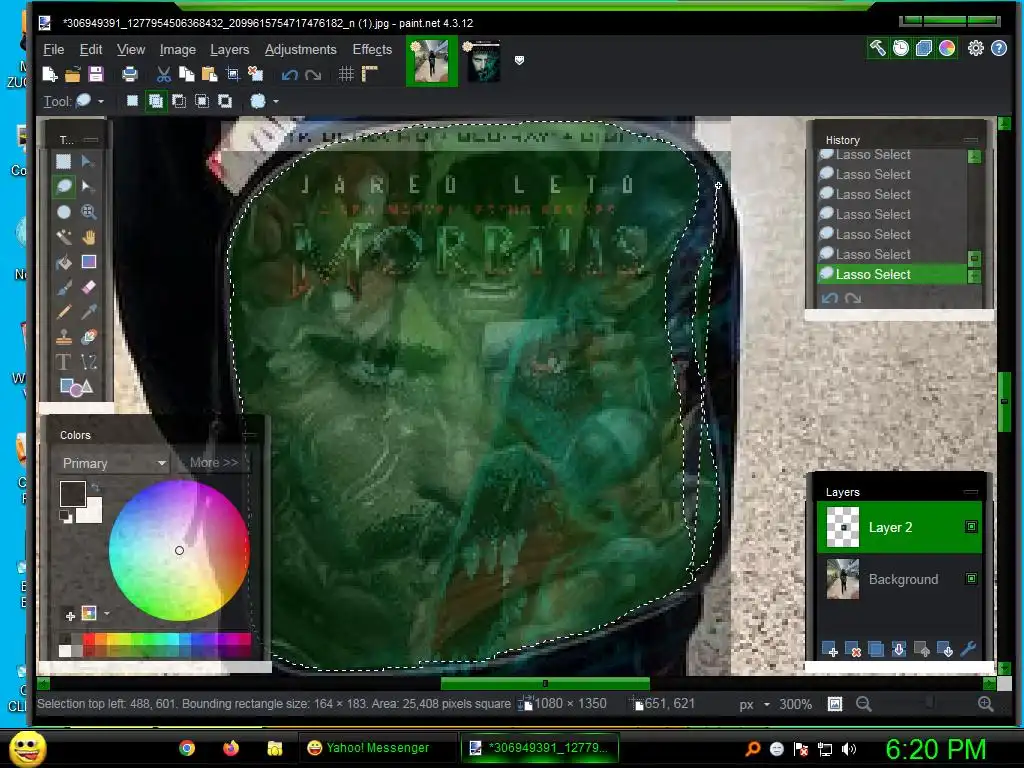Toggle Background layer visibility checkbox
Image resolution: width=1024 pixels, height=768 pixels.
pos(971,579)
